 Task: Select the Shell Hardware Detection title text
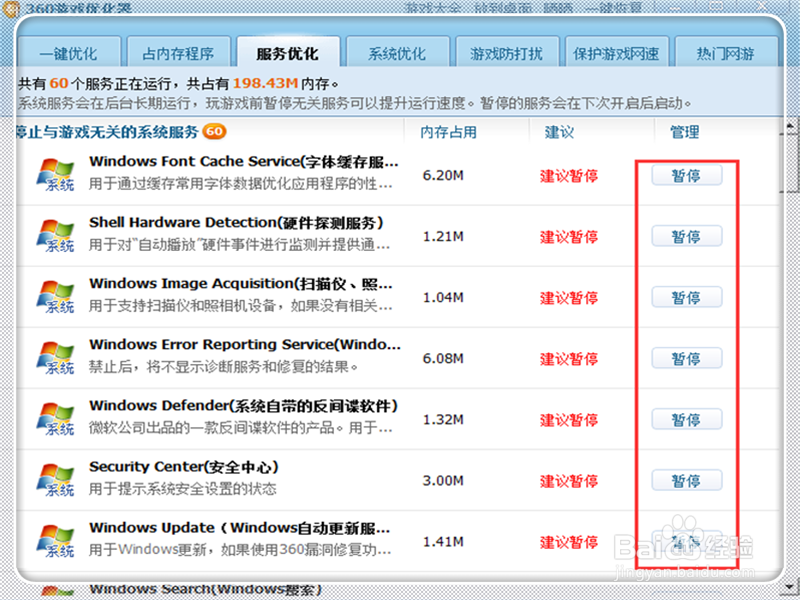coord(236,223)
